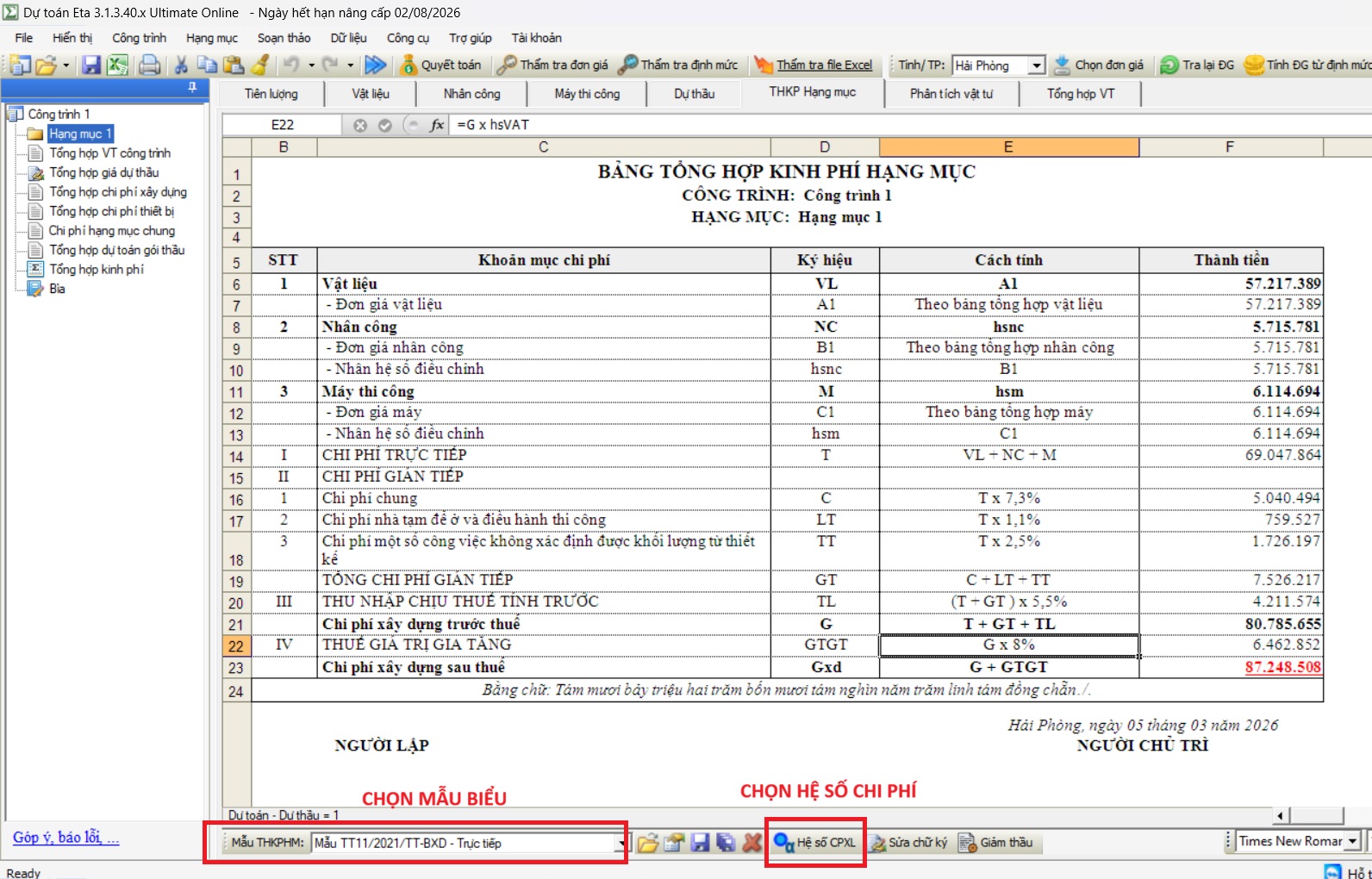The width and height of the screenshot is (1372, 879).
Task: Click the Save icon in main toolbar
Action: click(x=91, y=65)
